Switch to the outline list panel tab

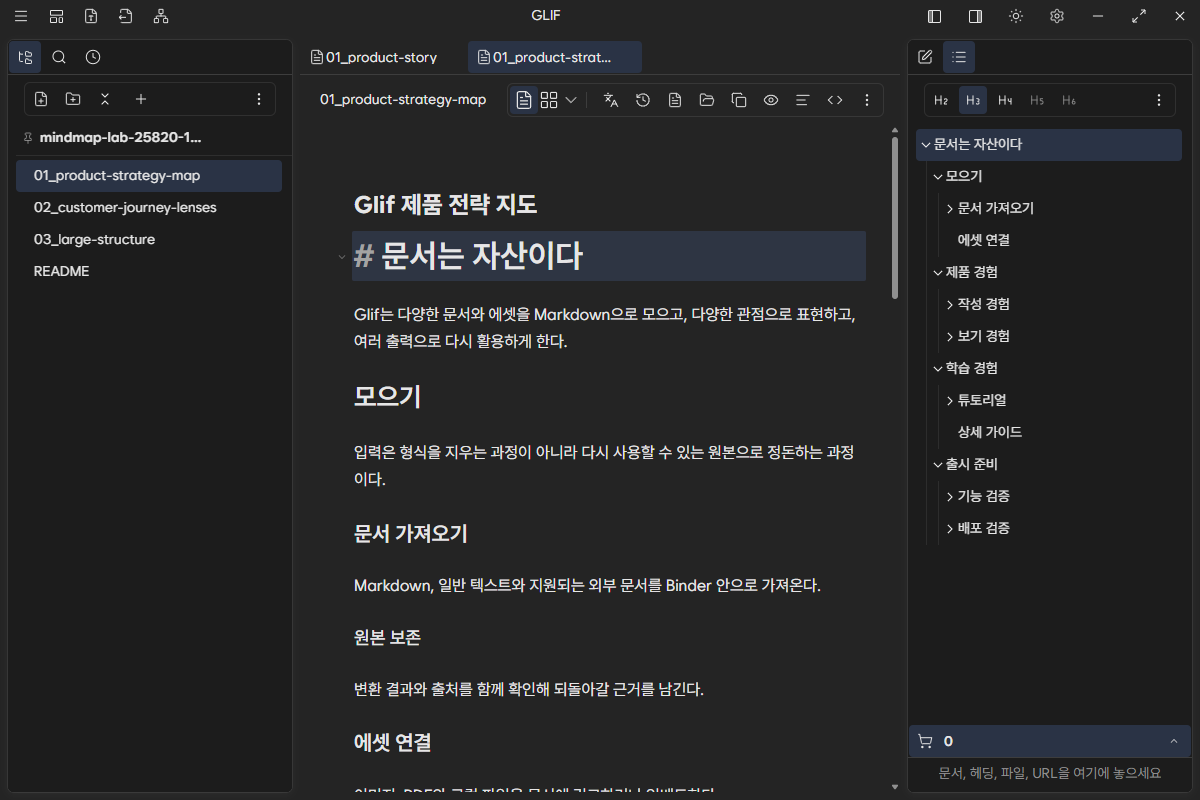(959, 57)
